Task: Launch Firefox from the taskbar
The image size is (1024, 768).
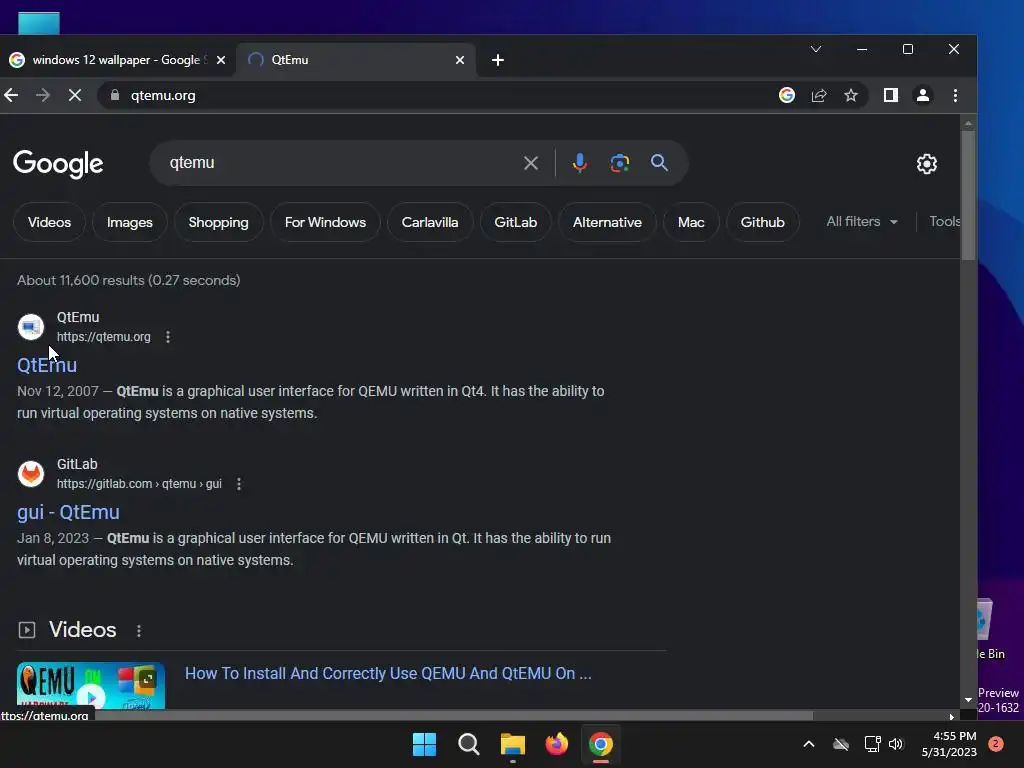Action: click(x=557, y=744)
